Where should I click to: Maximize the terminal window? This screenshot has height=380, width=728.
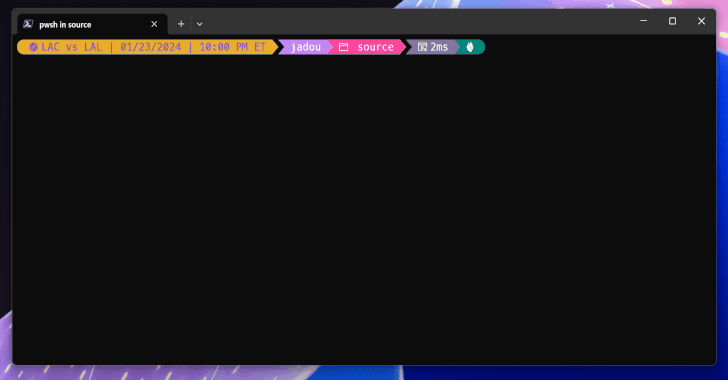click(x=672, y=21)
